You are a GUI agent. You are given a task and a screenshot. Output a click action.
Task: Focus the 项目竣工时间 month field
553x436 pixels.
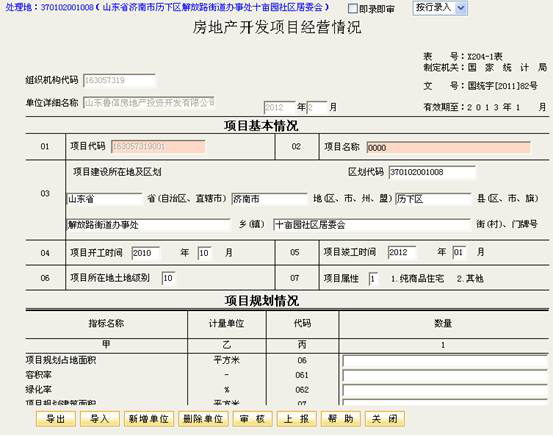[x=459, y=252]
